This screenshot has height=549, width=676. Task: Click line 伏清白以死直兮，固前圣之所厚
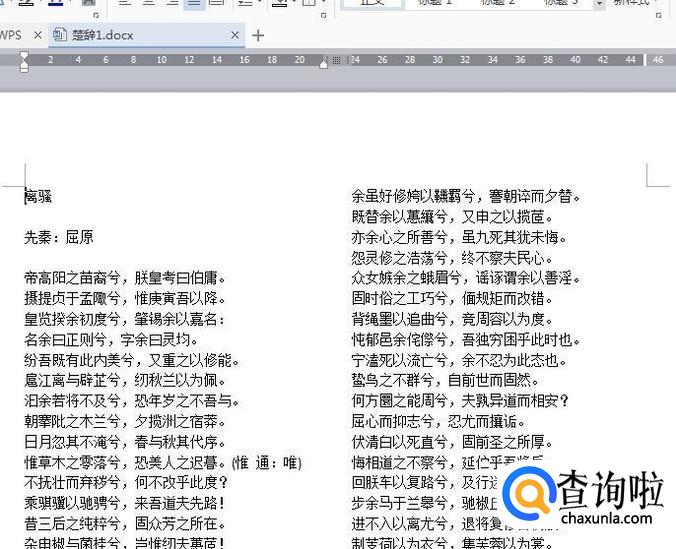click(x=453, y=442)
